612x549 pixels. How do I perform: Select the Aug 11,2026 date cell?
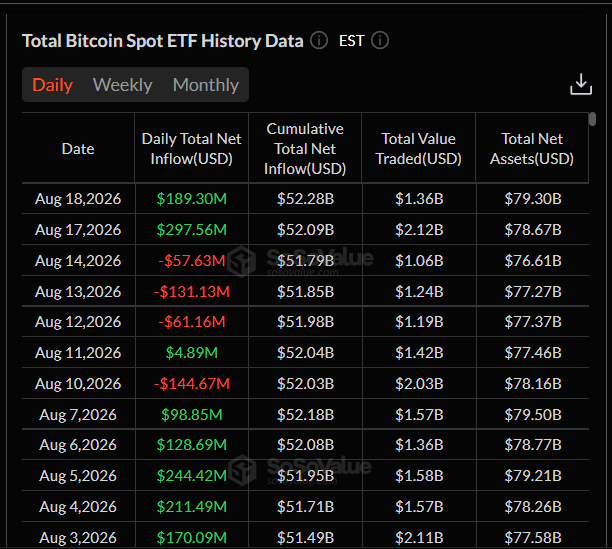click(x=78, y=352)
